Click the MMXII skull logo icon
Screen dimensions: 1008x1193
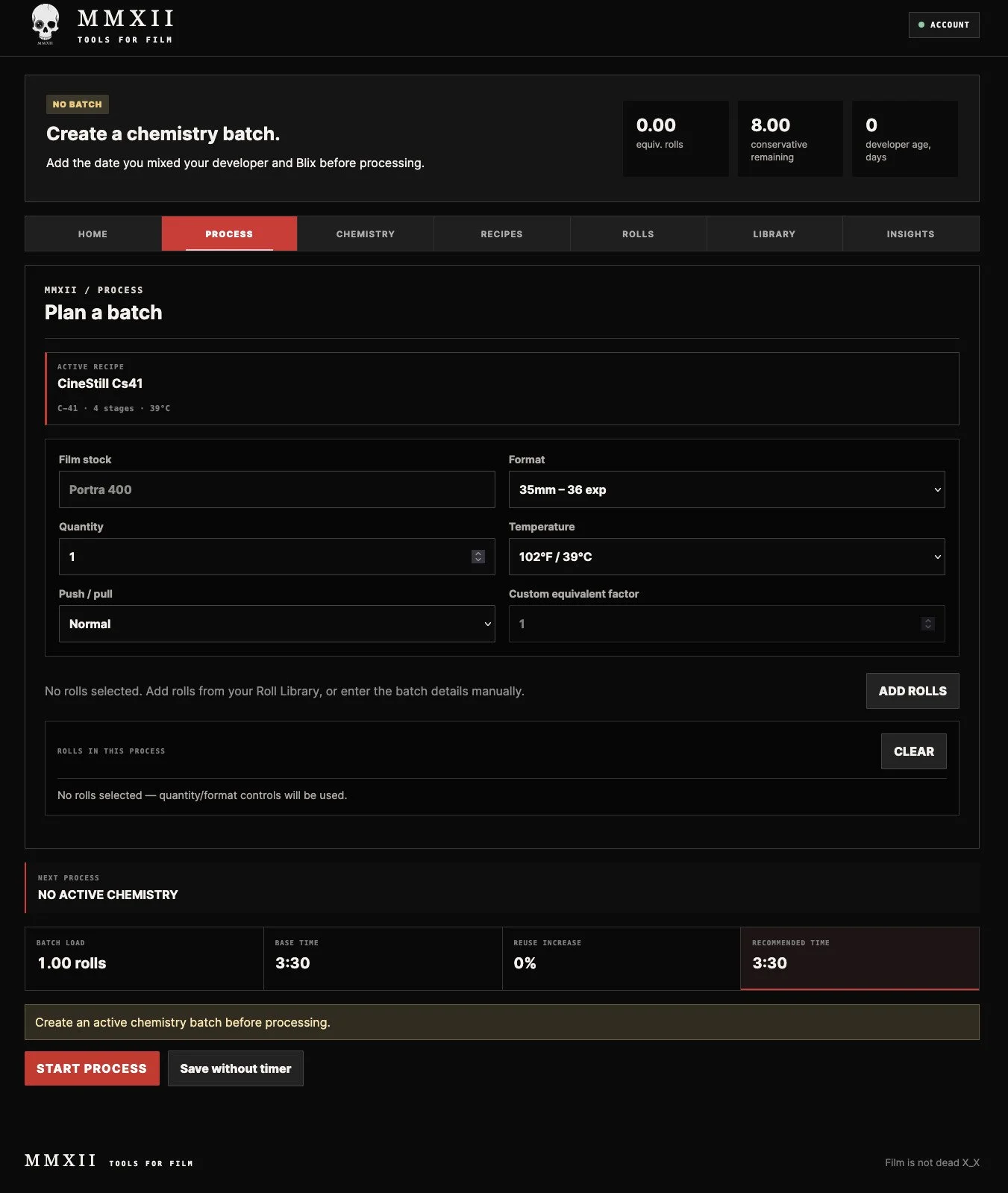[46, 24]
